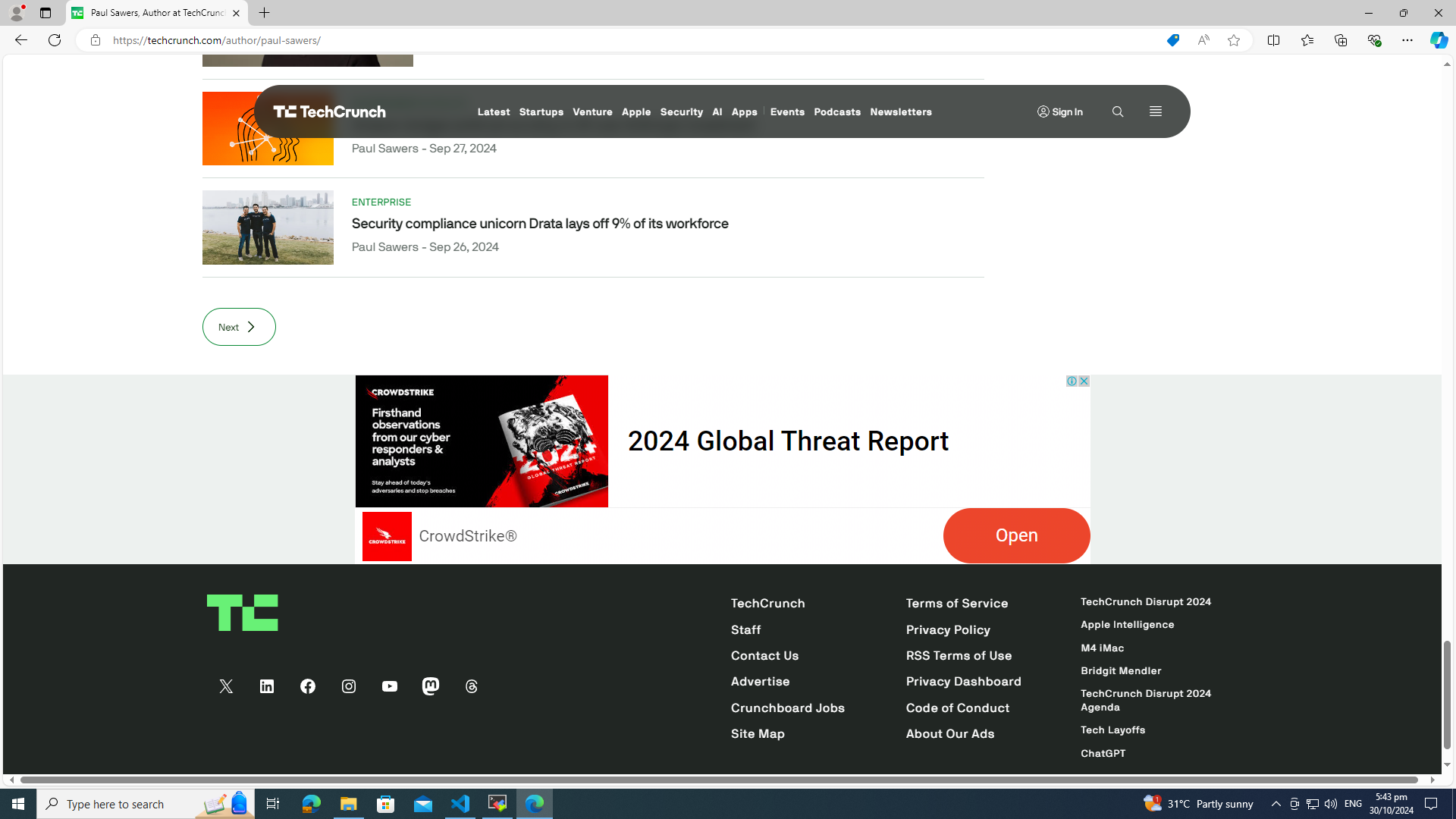Click the shopping tag icon in address bar
Viewport: 1456px width, 819px height.
tap(1172, 40)
